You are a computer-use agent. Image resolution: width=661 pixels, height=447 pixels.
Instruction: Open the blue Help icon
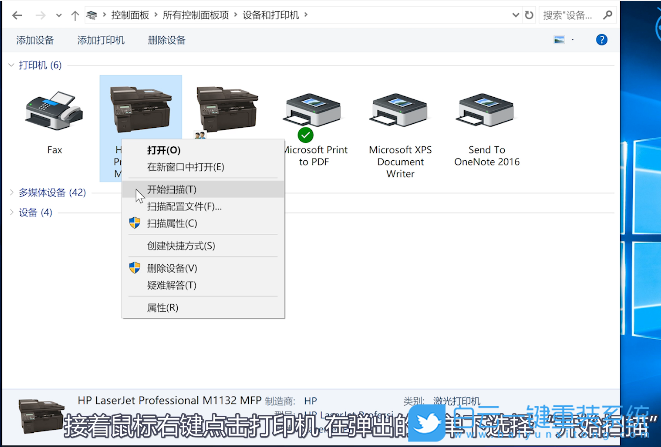point(602,40)
